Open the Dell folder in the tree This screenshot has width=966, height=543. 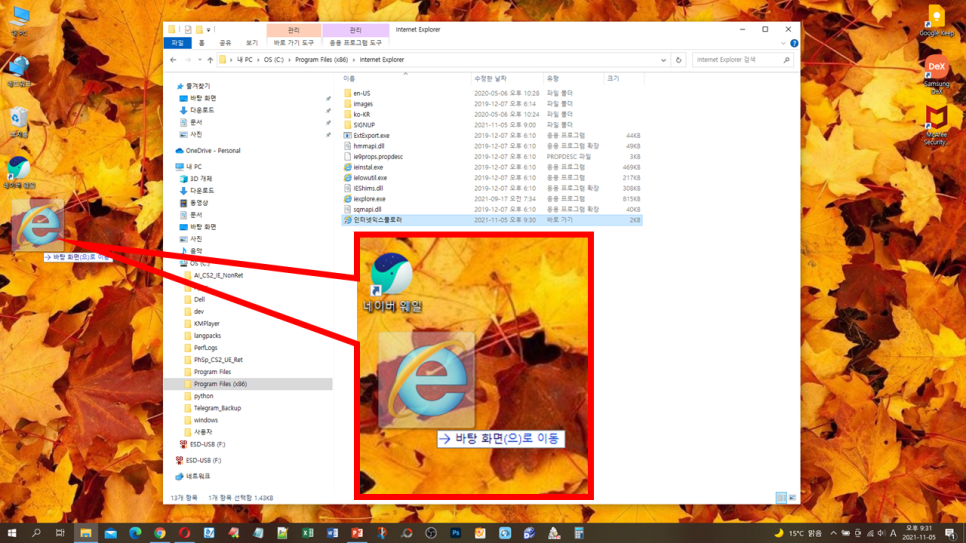pyautogui.click(x=199, y=299)
